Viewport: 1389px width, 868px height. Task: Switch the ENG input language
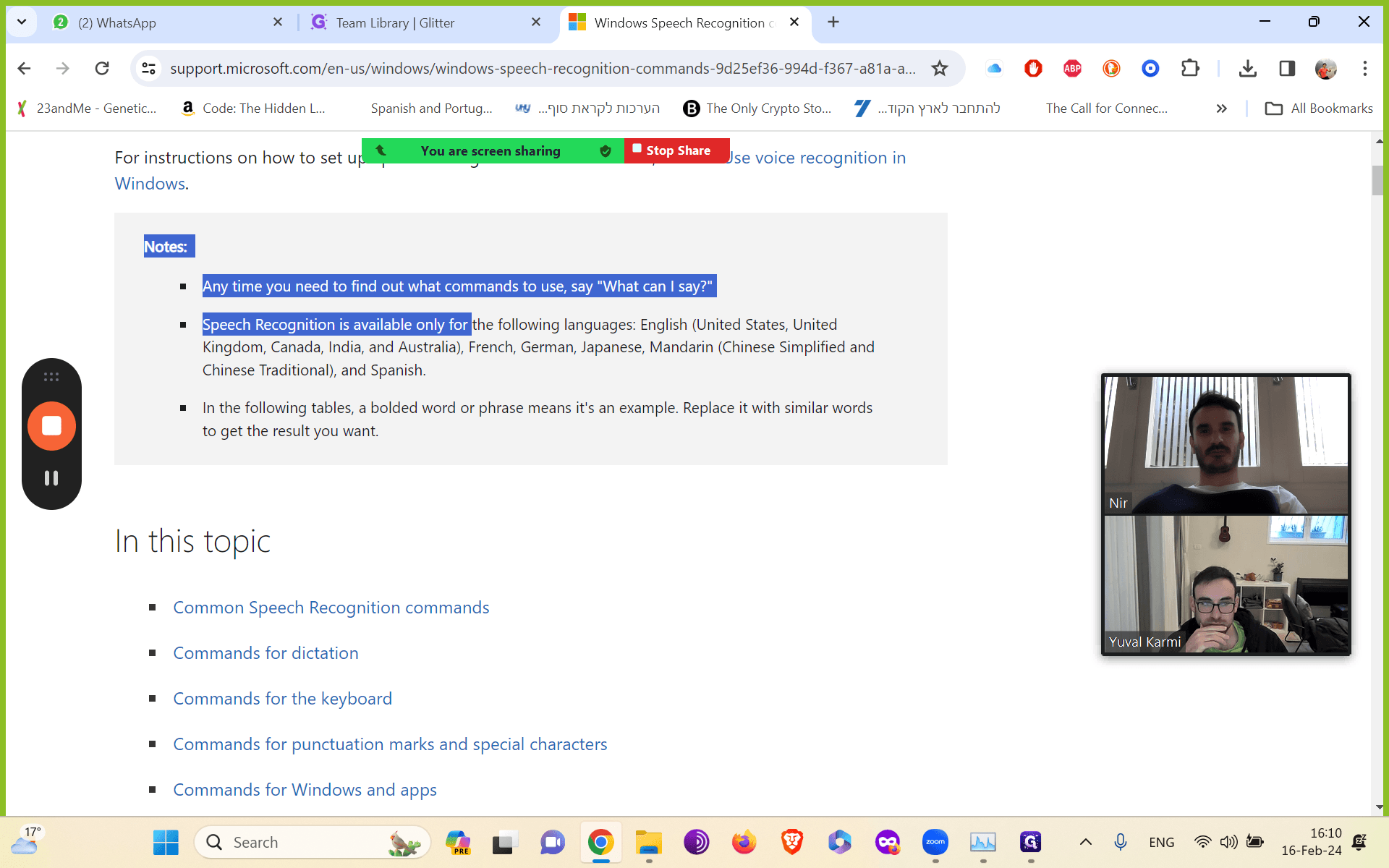(x=1161, y=842)
